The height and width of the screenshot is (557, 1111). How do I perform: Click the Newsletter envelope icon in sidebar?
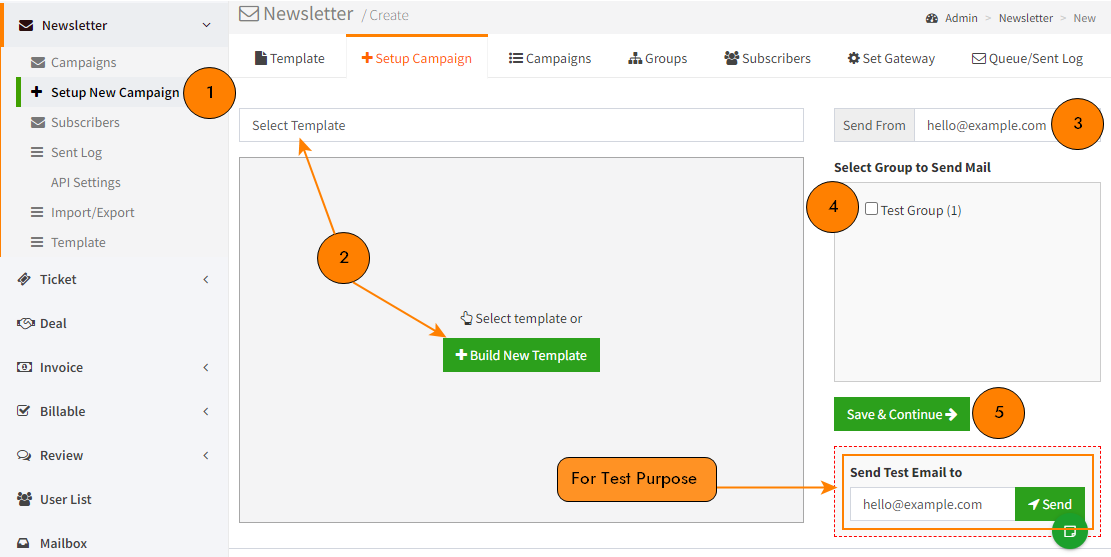[26, 26]
